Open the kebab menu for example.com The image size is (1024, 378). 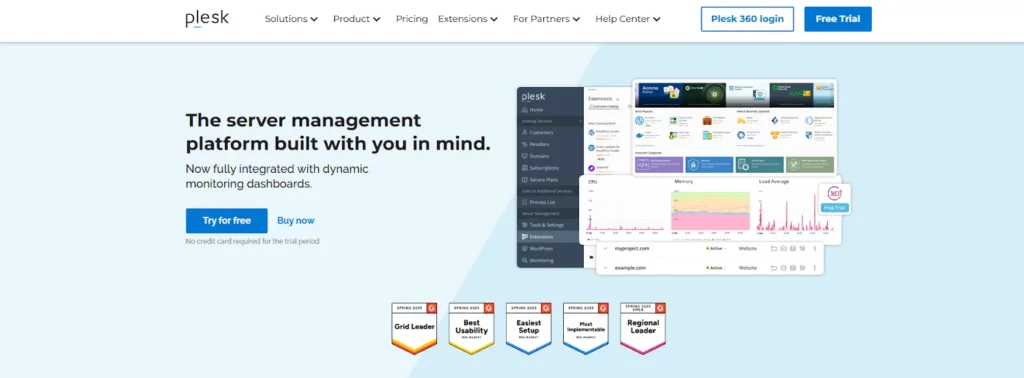[x=814, y=268]
